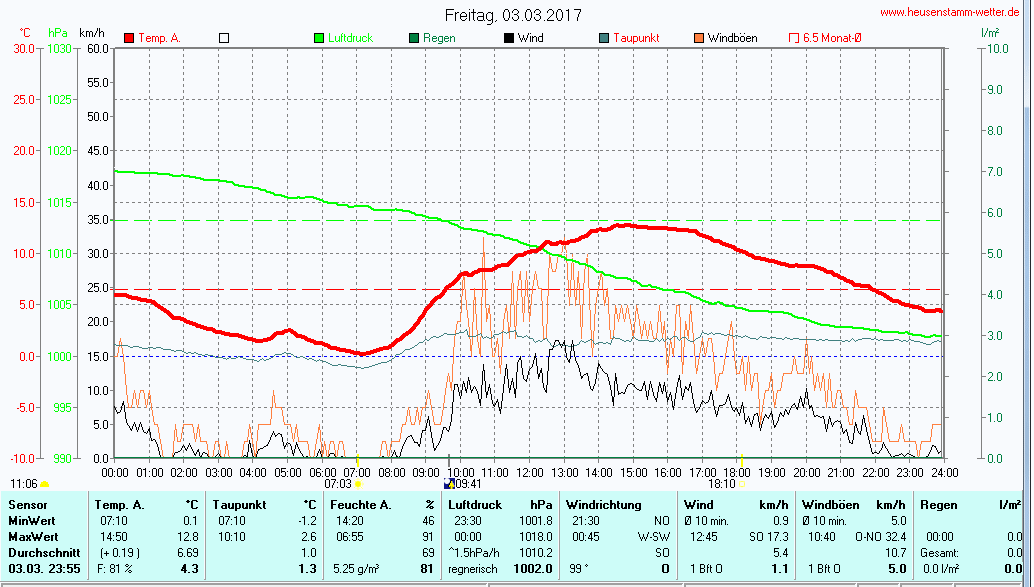Viewport: 1034px width, 587px height.
Task: Click the sunrise marker at 07:03
Action: pyautogui.click(x=358, y=484)
